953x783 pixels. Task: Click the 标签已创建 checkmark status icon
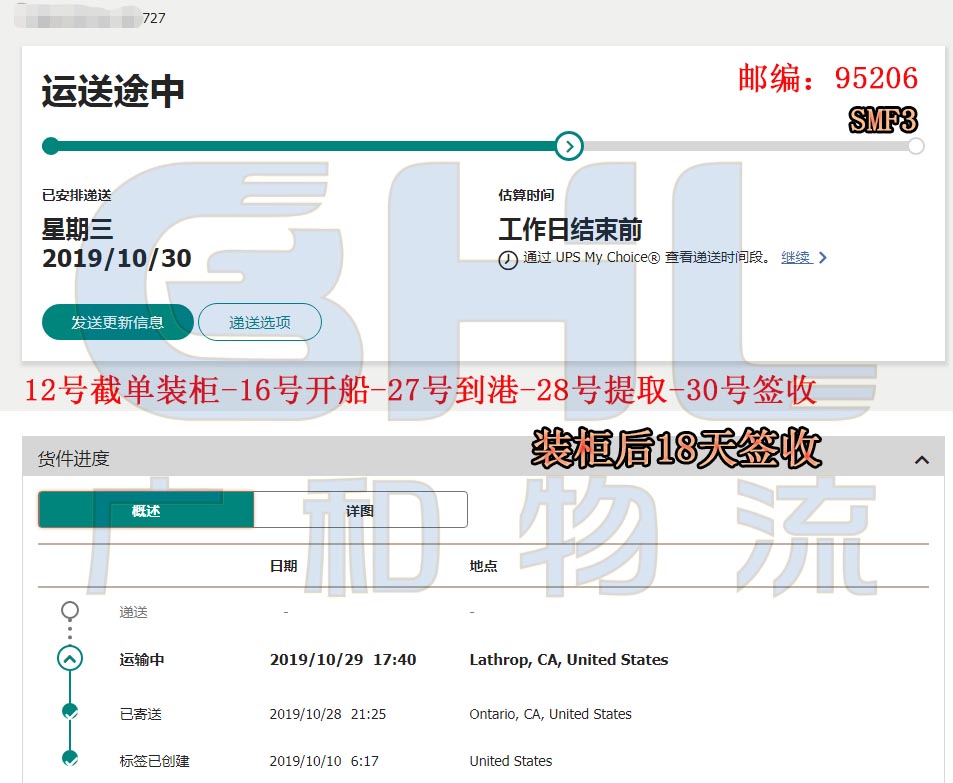point(69,759)
